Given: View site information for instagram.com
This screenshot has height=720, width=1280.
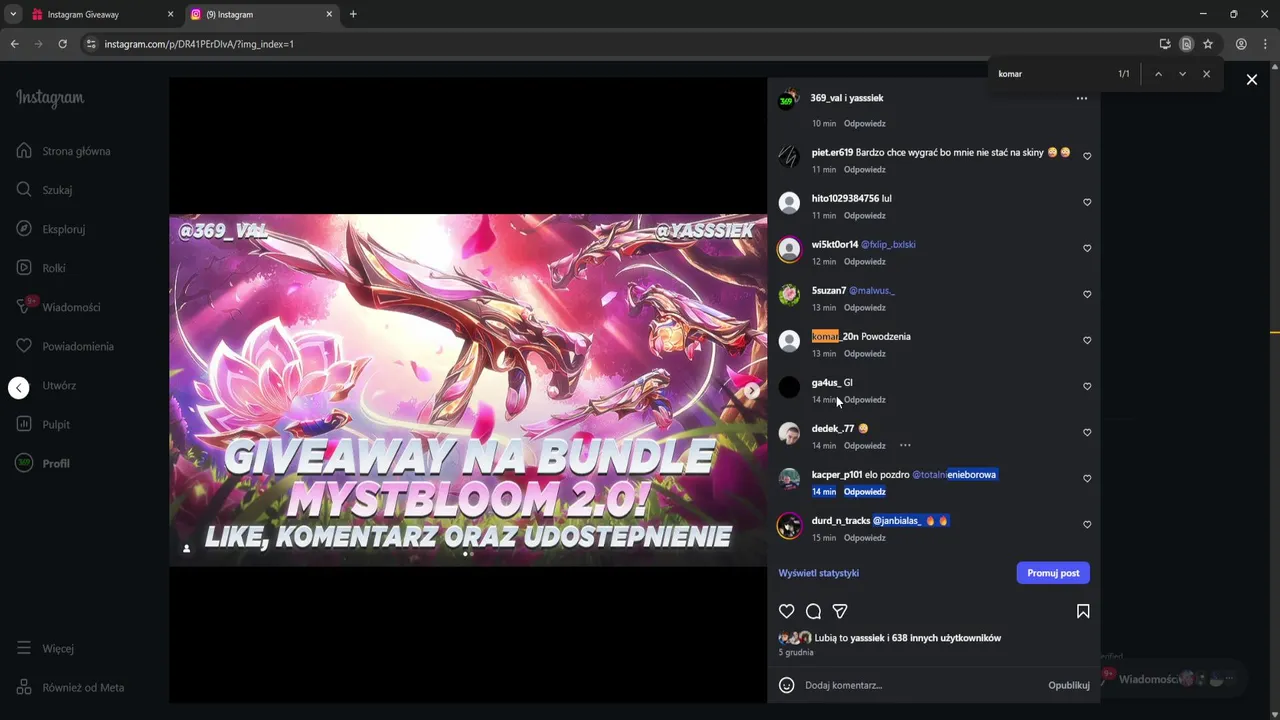Looking at the screenshot, I should coord(91,44).
